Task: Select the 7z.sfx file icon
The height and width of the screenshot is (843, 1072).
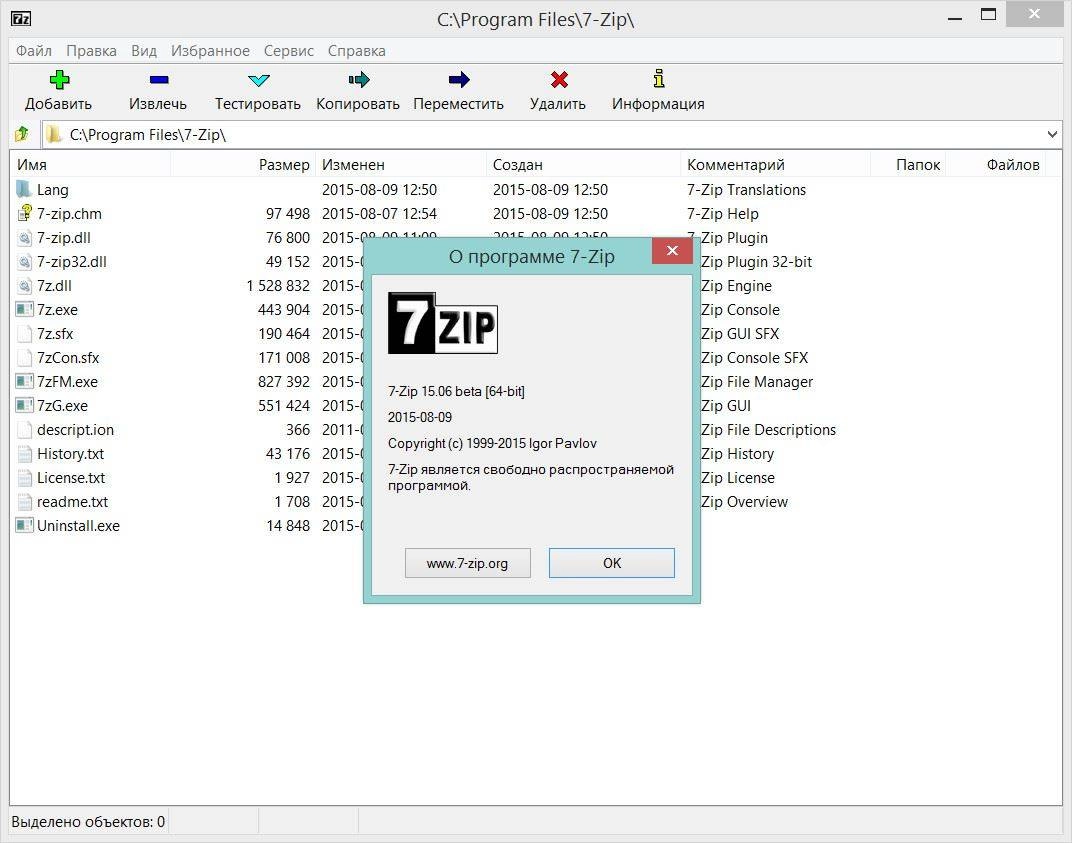Action: [x=24, y=334]
